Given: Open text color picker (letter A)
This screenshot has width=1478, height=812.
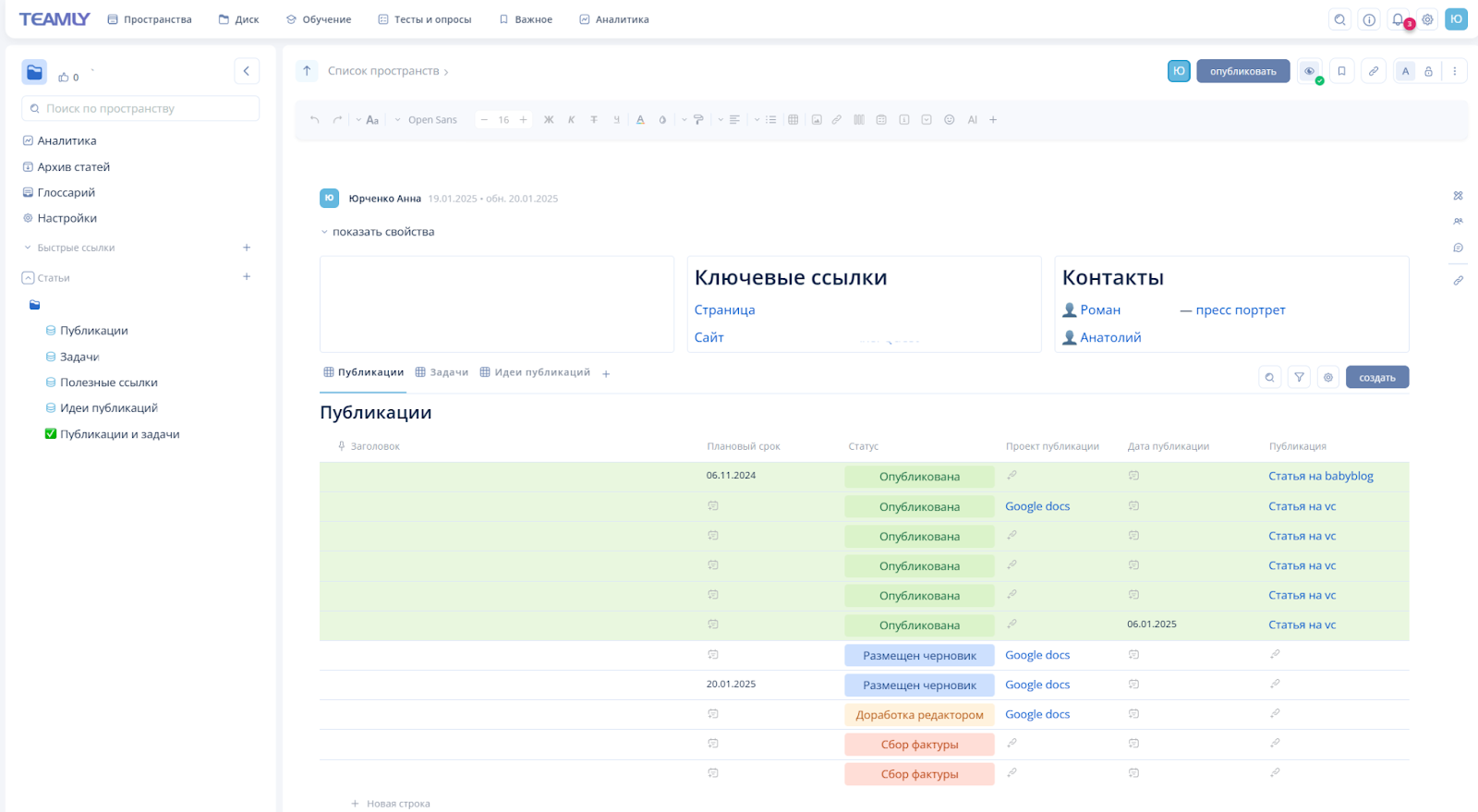Looking at the screenshot, I should (640, 120).
